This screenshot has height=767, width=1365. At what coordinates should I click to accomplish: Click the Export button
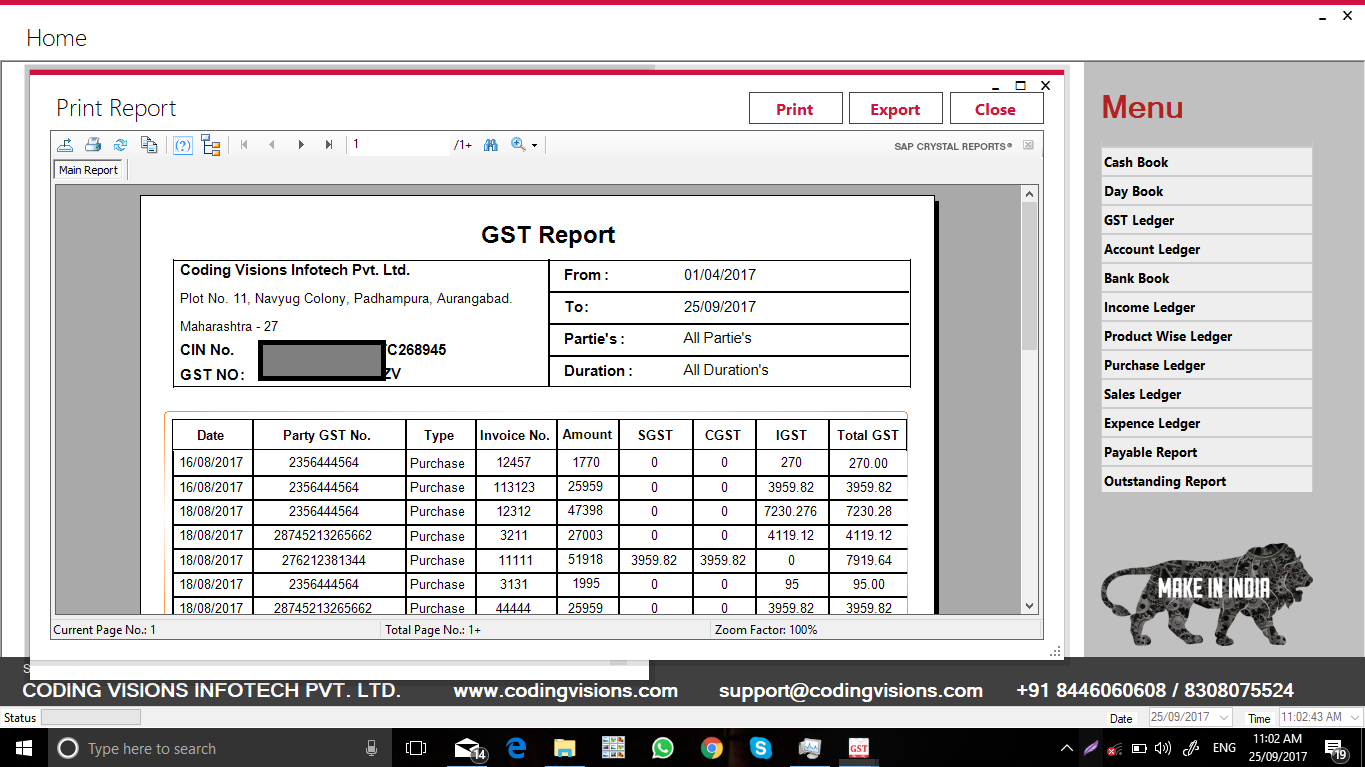coord(895,108)
